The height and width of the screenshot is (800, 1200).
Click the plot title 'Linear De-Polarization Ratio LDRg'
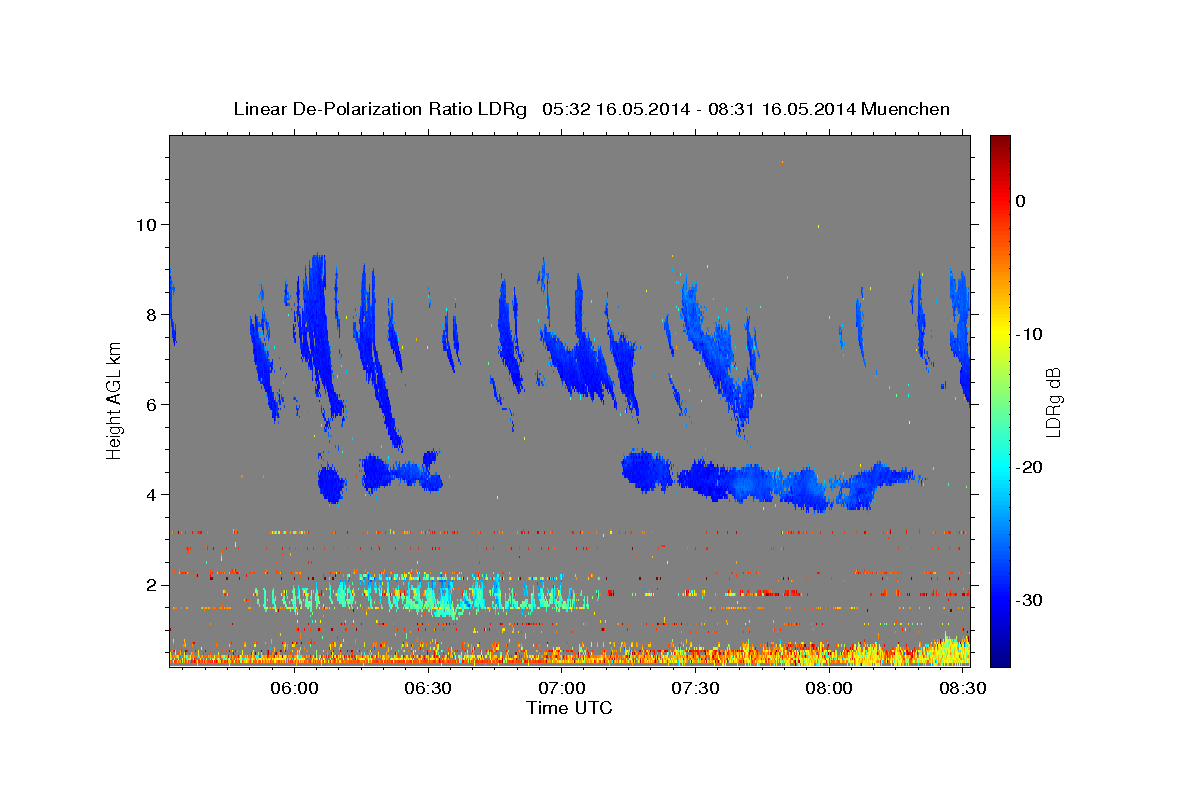tap(380, 109)
